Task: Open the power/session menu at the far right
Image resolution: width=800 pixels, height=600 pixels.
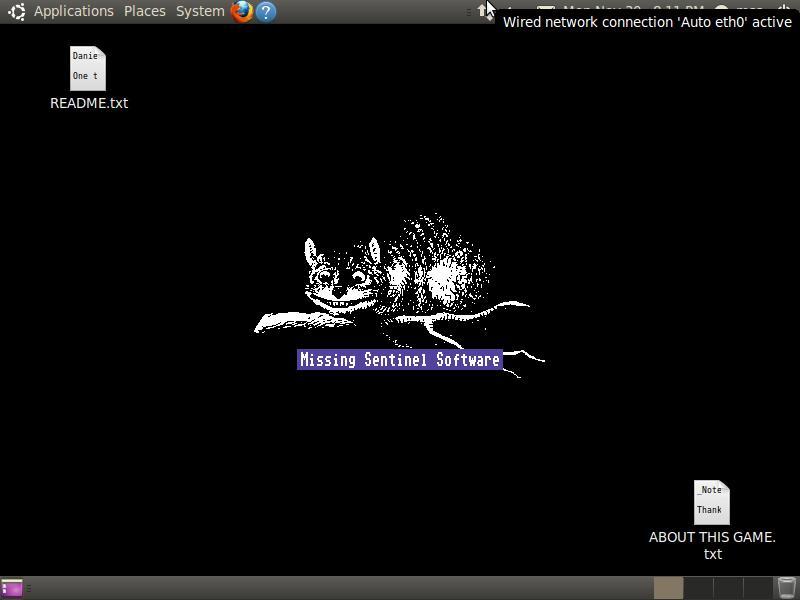Action: click(786, 8)
